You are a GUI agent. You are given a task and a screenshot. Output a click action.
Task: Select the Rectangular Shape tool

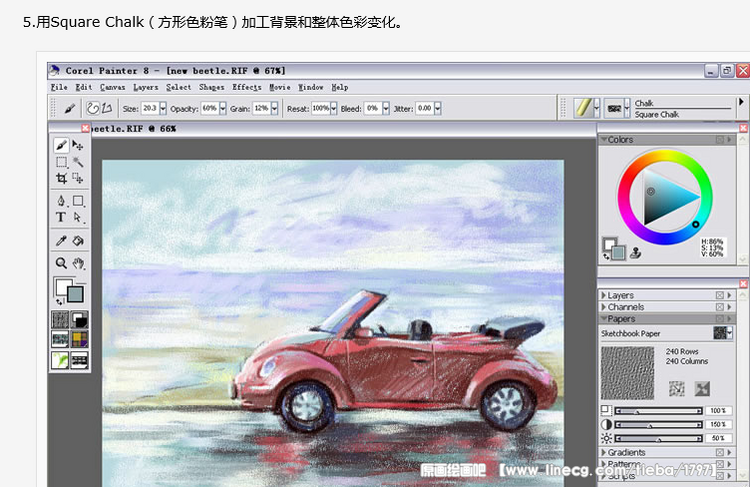[x=78, y=200]
